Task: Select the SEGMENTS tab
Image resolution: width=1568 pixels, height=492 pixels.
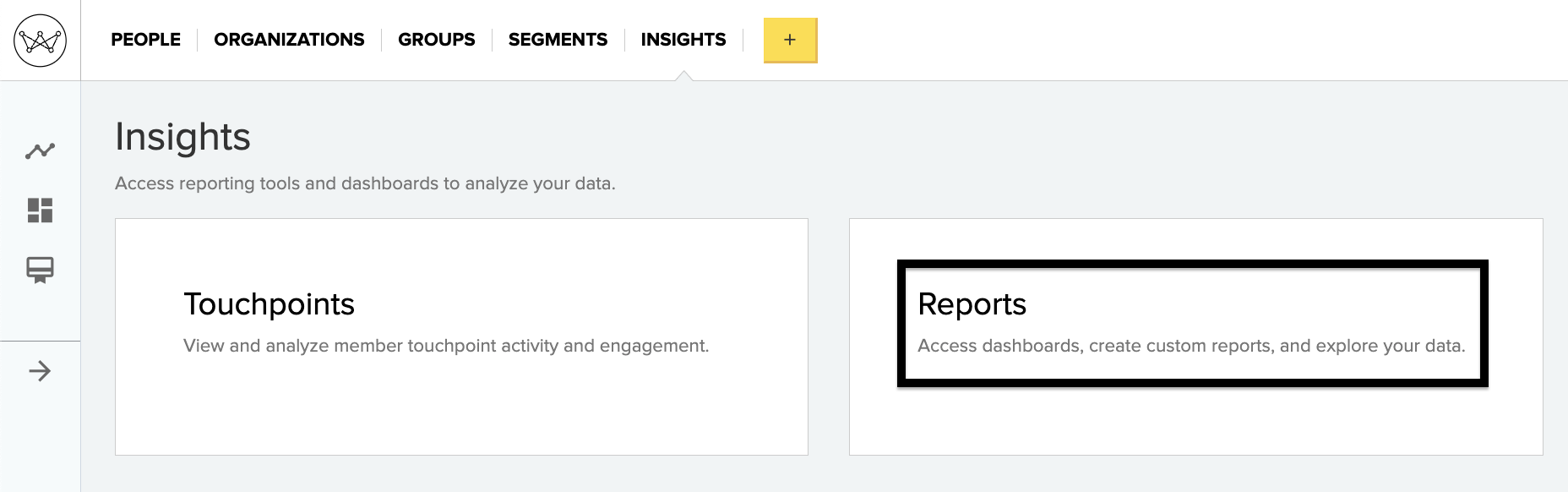Action: click(x=558, y=40)
